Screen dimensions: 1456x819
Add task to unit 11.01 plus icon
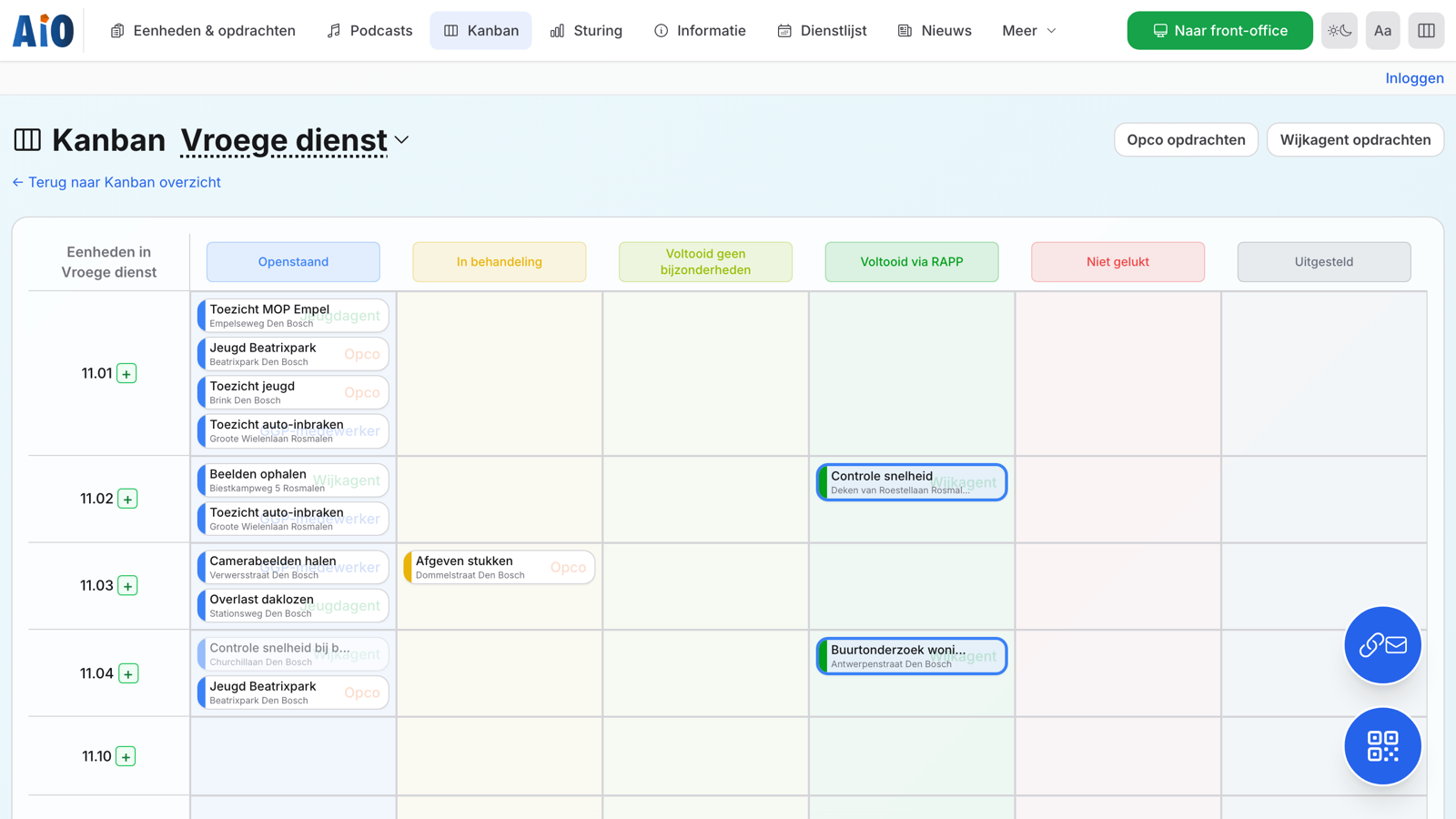click(126, 374)
